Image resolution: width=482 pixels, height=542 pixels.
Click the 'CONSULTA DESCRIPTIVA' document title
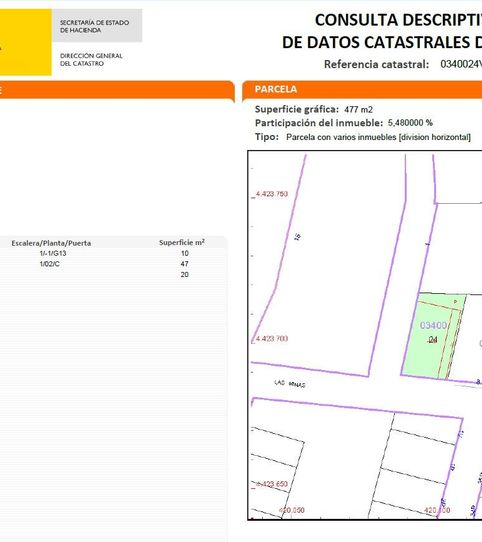click(x=398, y=20)
